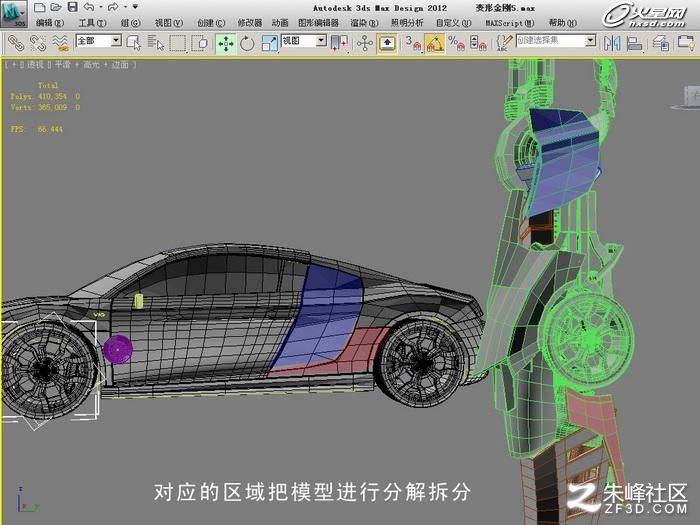Create a new scene with New icon
The height and width of the screenshot is (525, 700).
click(40, 7)
